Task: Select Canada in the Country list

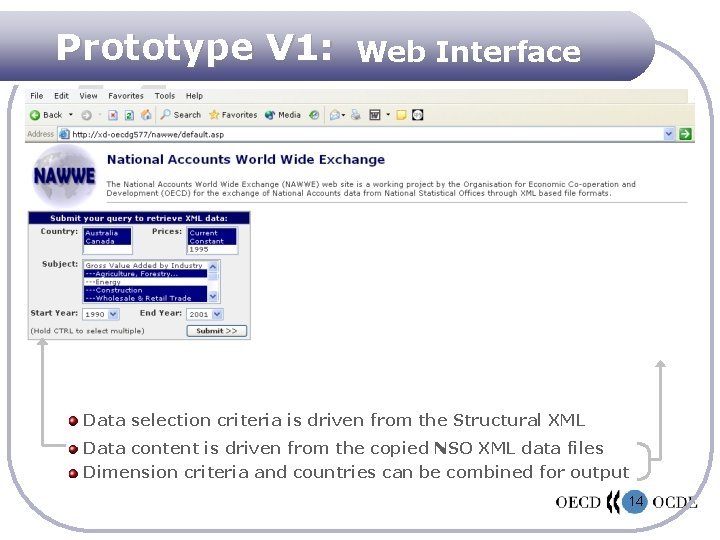Action: (107, 241)
